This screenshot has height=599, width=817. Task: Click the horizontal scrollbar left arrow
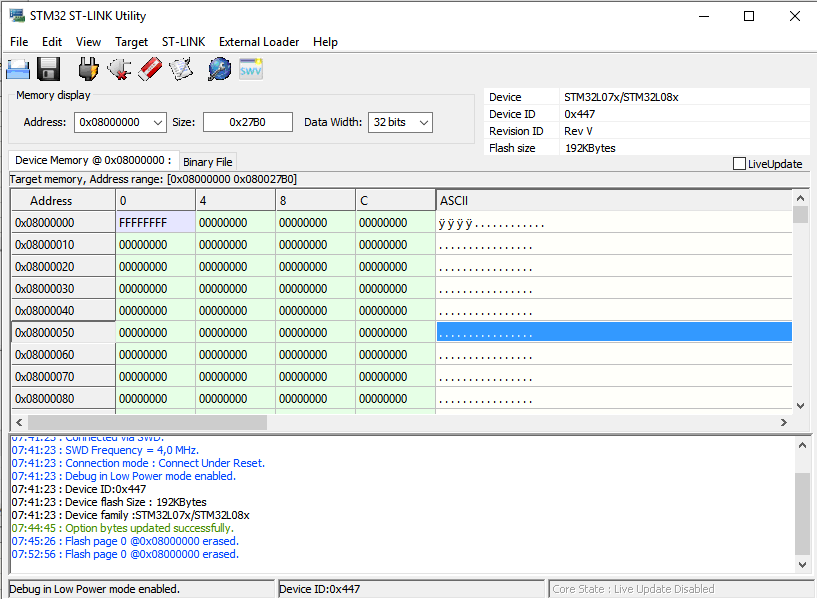pos(19,422)
